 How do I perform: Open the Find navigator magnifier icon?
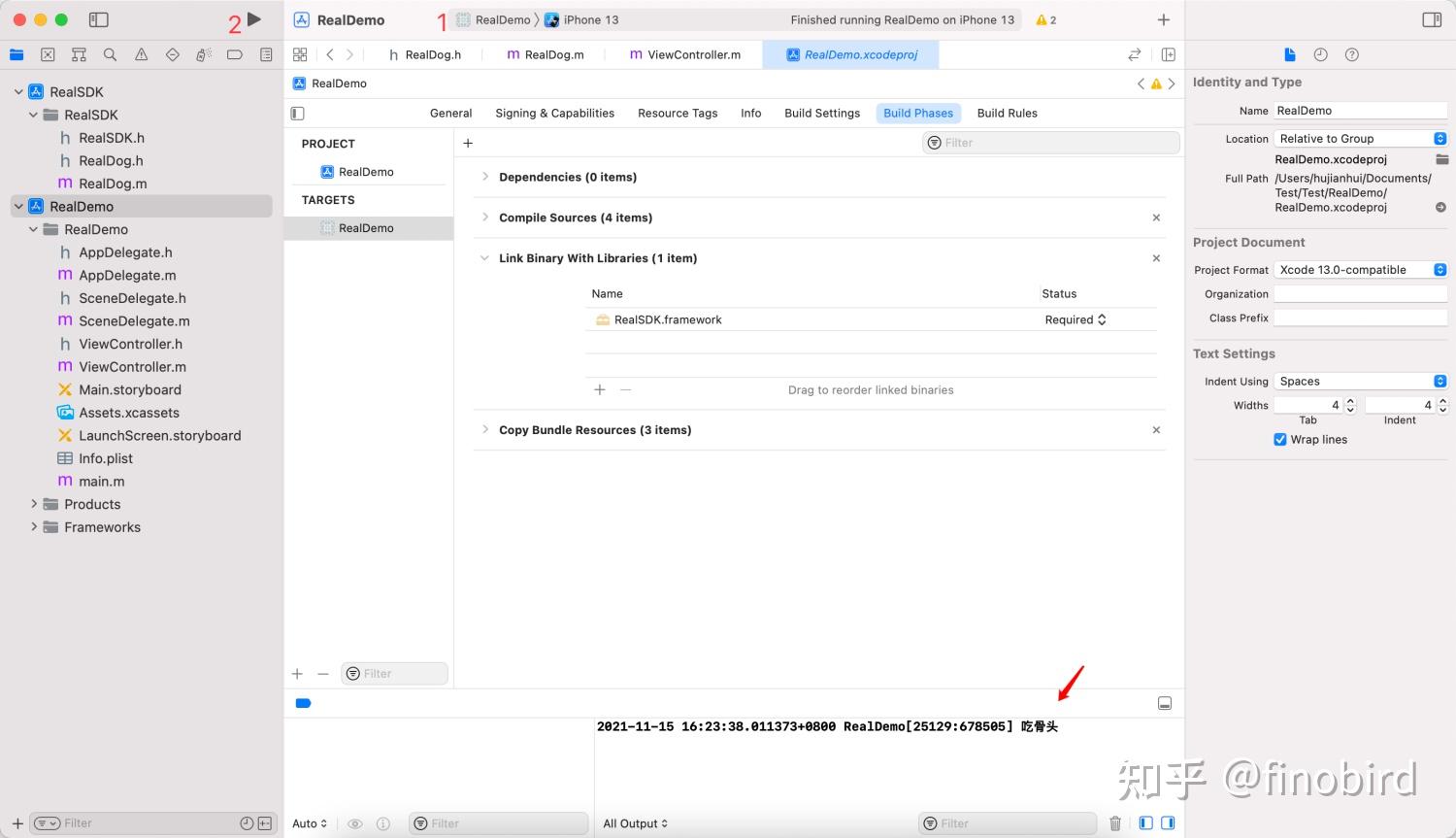pyautogui.click(x=110, y=55)
